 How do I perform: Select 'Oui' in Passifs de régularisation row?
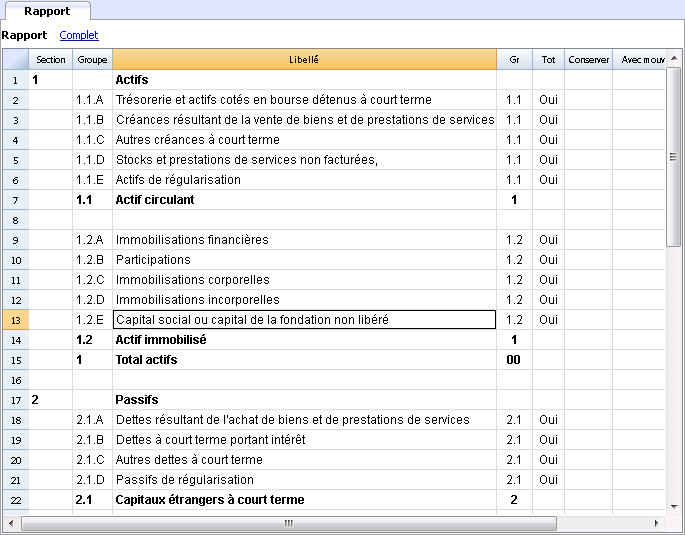tap(548, 480)
